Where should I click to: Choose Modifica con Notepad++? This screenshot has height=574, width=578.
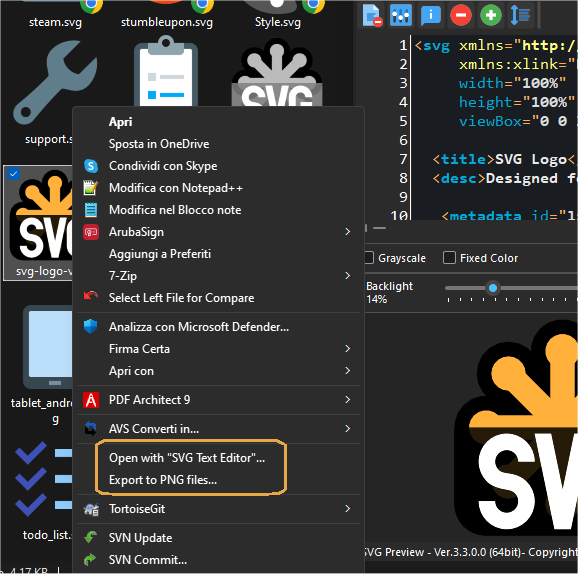click(218, 188)
